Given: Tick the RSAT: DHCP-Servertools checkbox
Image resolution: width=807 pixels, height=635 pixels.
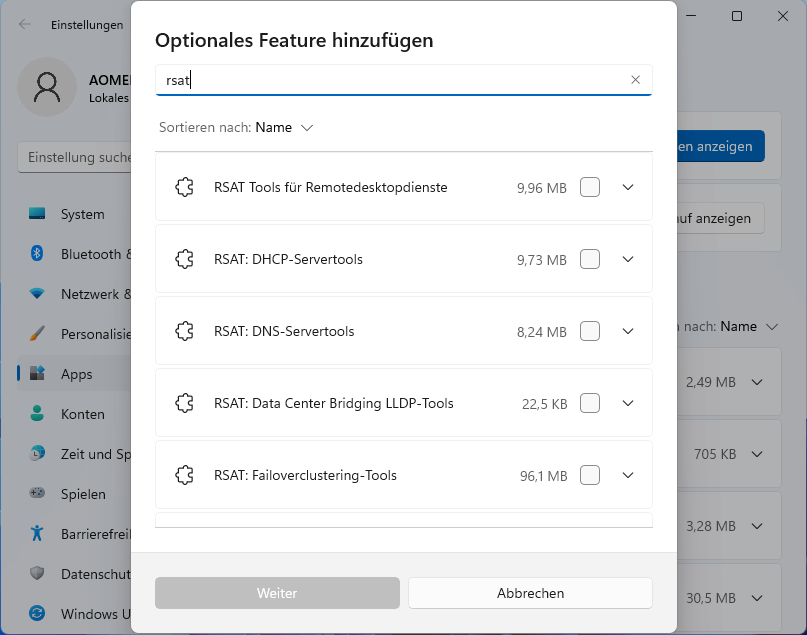Looking at the screenshot, I should tap(590, 259).
